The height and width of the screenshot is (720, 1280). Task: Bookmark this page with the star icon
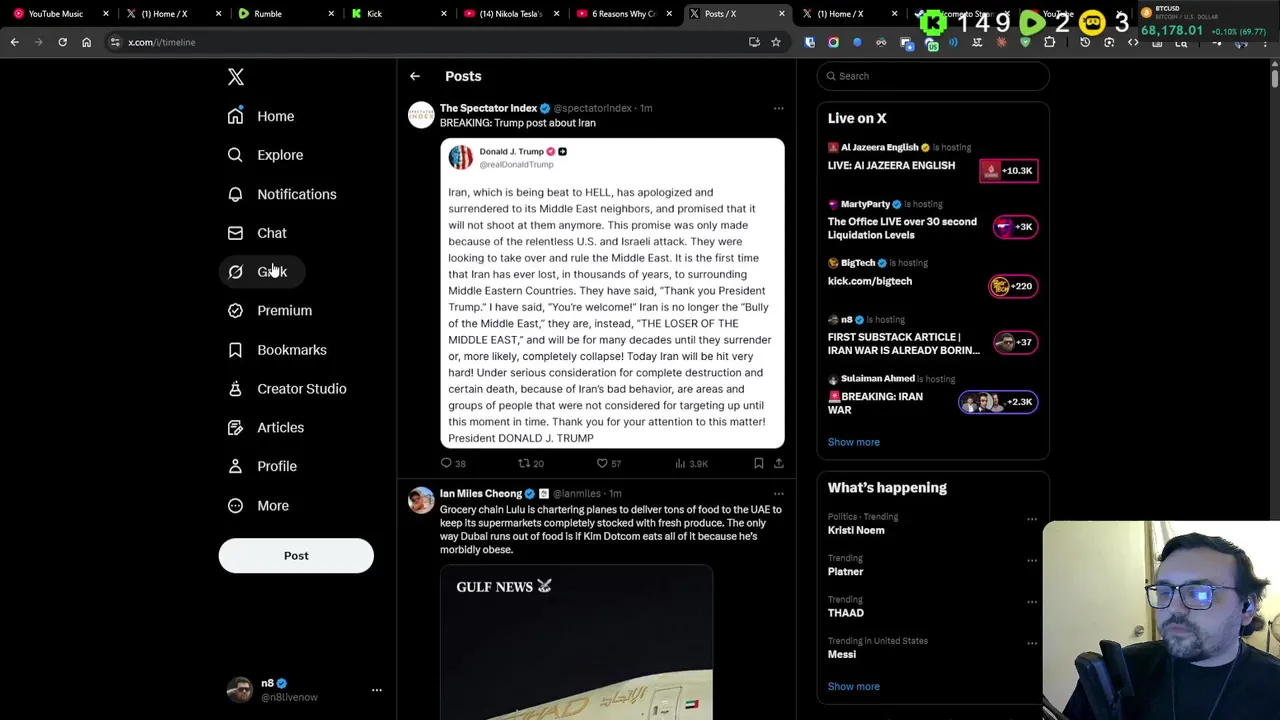[x=775, y=42]
